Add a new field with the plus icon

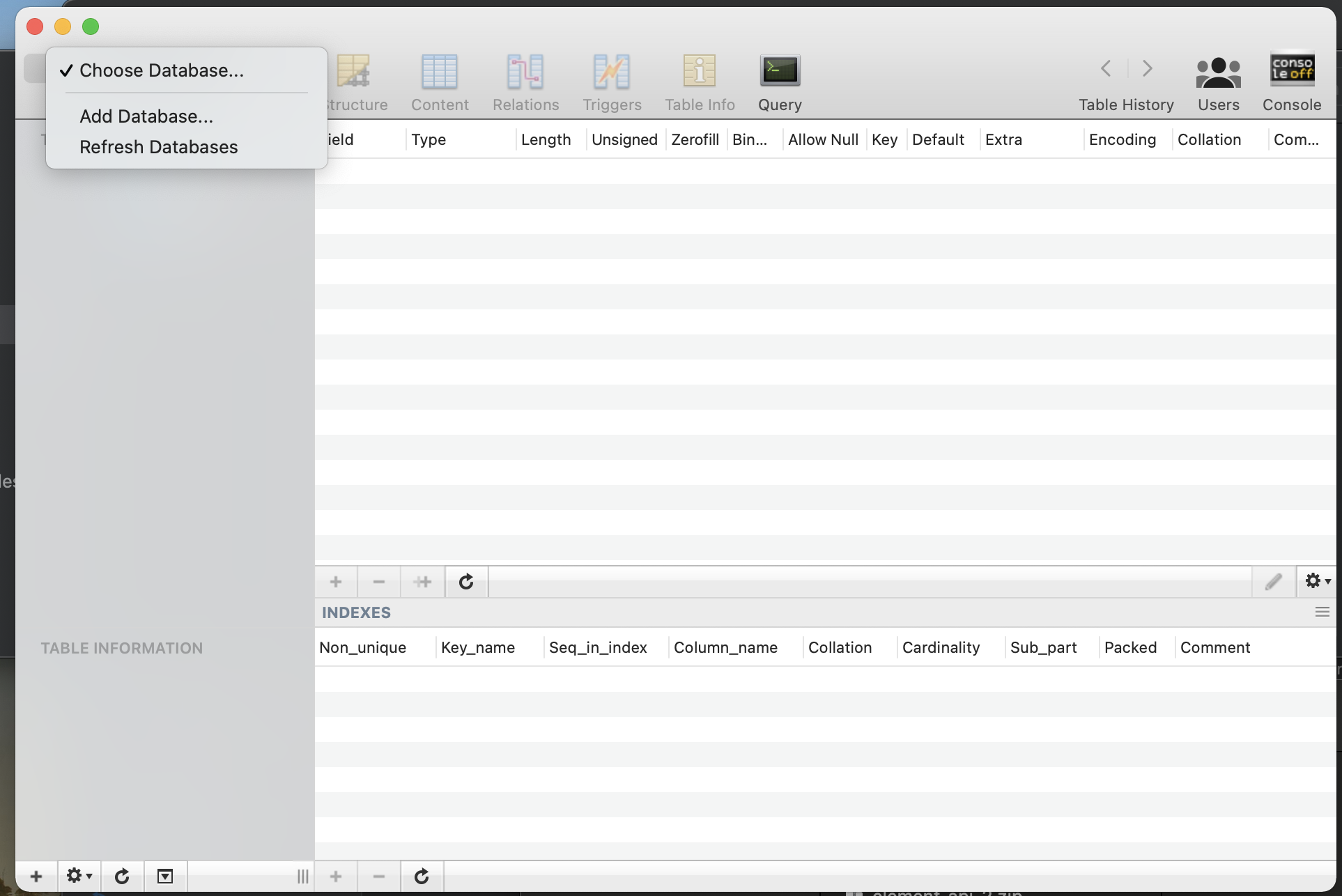point(335,582)
